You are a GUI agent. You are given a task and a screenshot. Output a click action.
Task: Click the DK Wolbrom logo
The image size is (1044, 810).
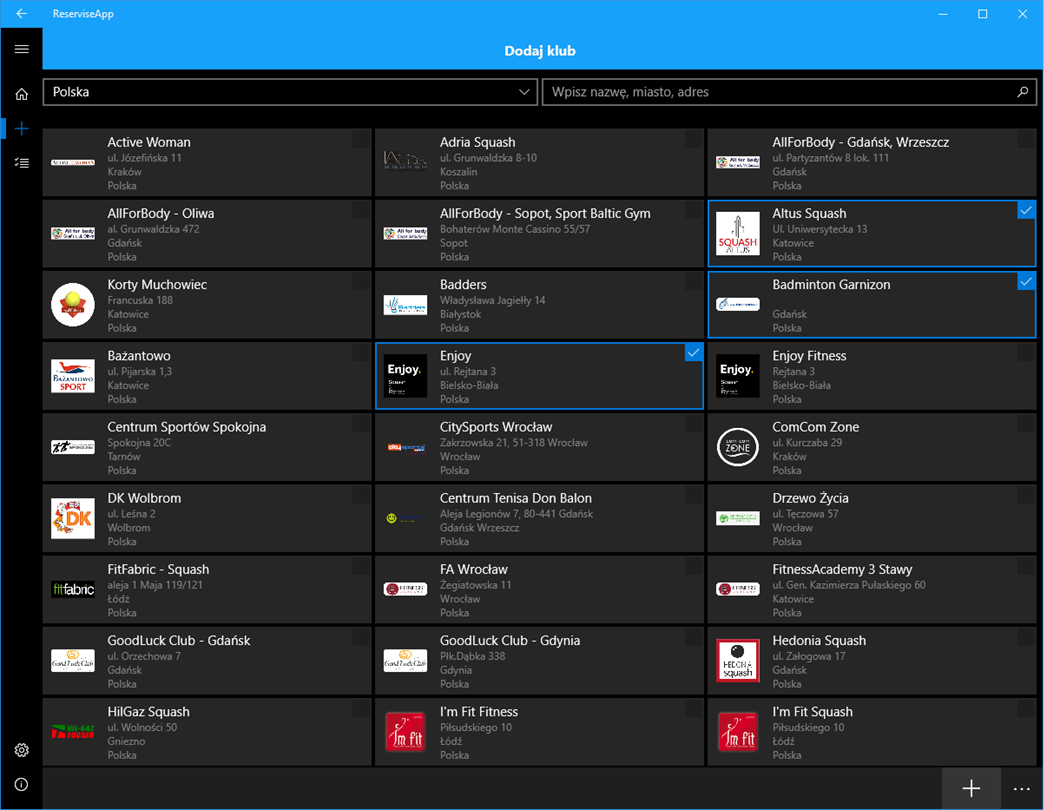[73, 518]
